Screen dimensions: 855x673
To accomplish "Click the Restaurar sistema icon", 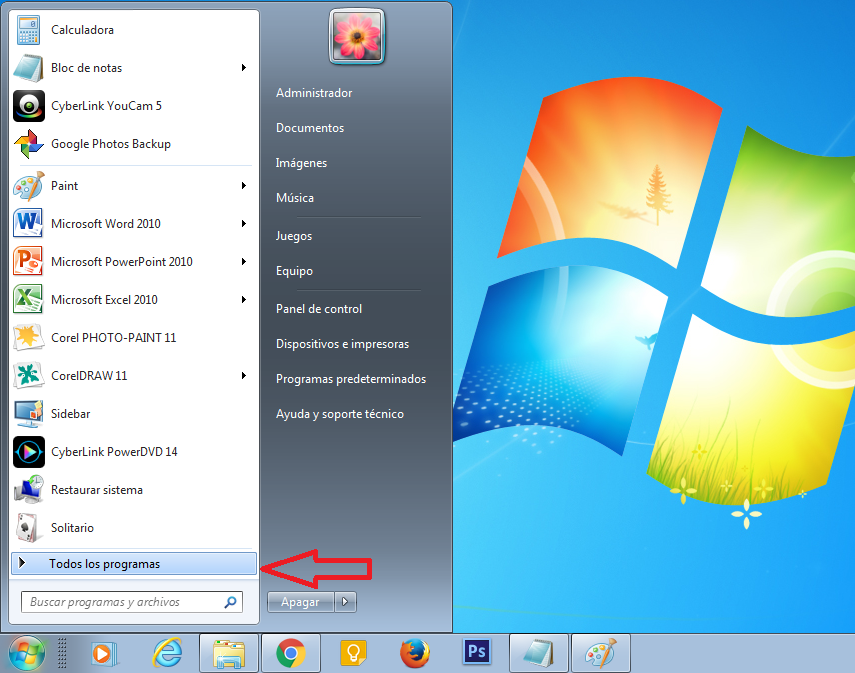I will [29, 490].
